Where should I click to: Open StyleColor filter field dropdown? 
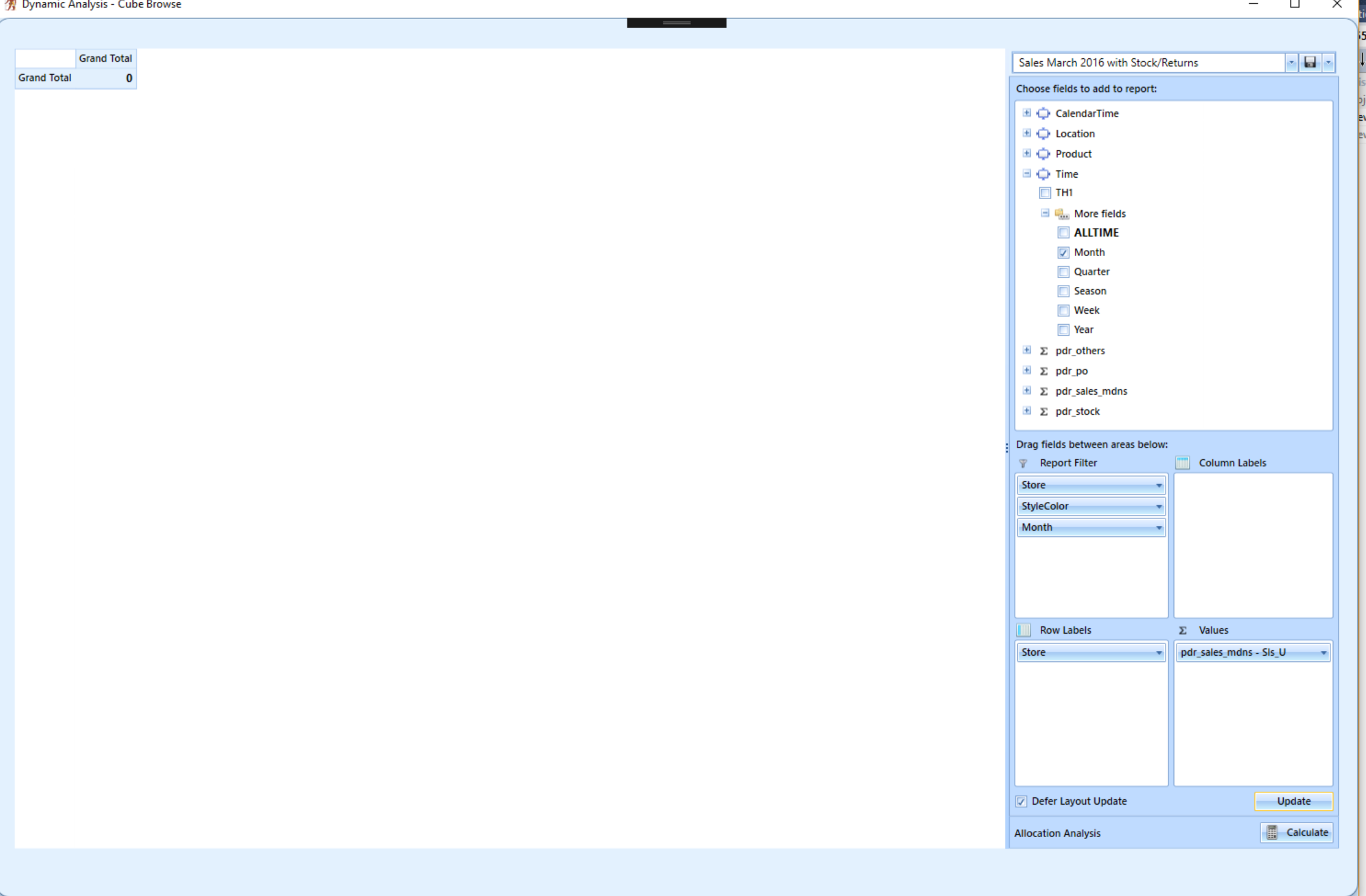tap(1158, 507)
